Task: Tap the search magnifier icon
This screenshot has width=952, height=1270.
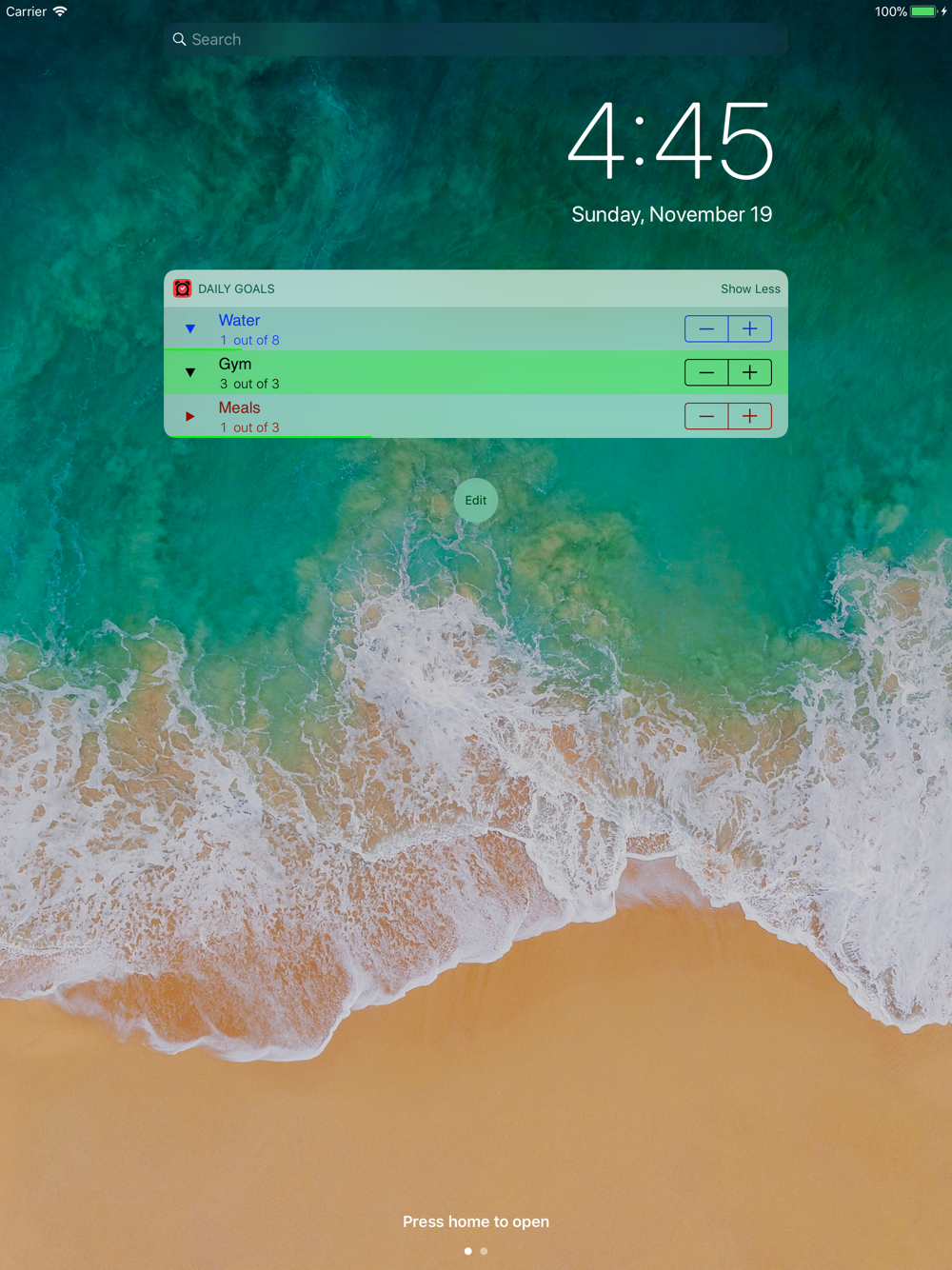Action: pos(179,39)
